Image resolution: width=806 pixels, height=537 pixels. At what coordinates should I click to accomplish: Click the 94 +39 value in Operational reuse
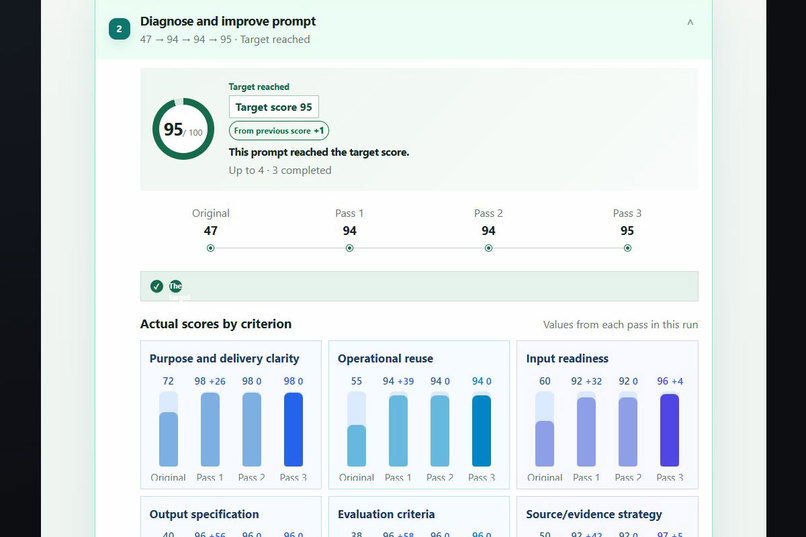click(x=398, y=381)
